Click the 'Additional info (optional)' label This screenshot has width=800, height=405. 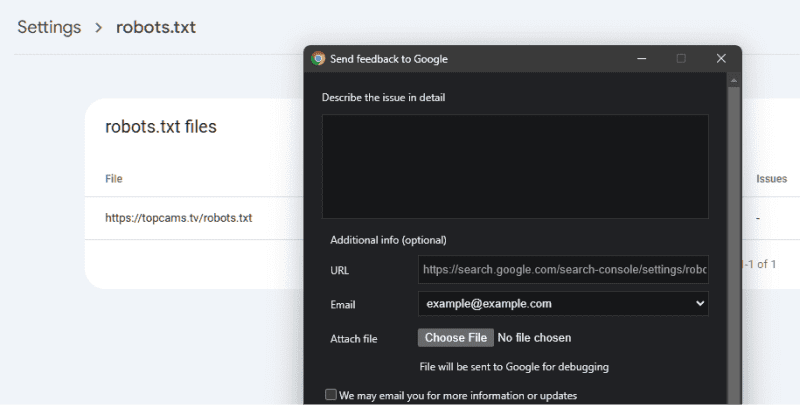click(388, 240)
